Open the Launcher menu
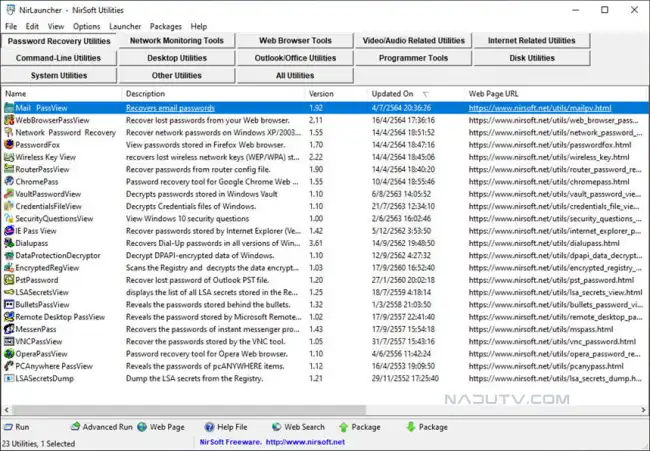This screenshot has height=451, width=650. tap(125, 27)
